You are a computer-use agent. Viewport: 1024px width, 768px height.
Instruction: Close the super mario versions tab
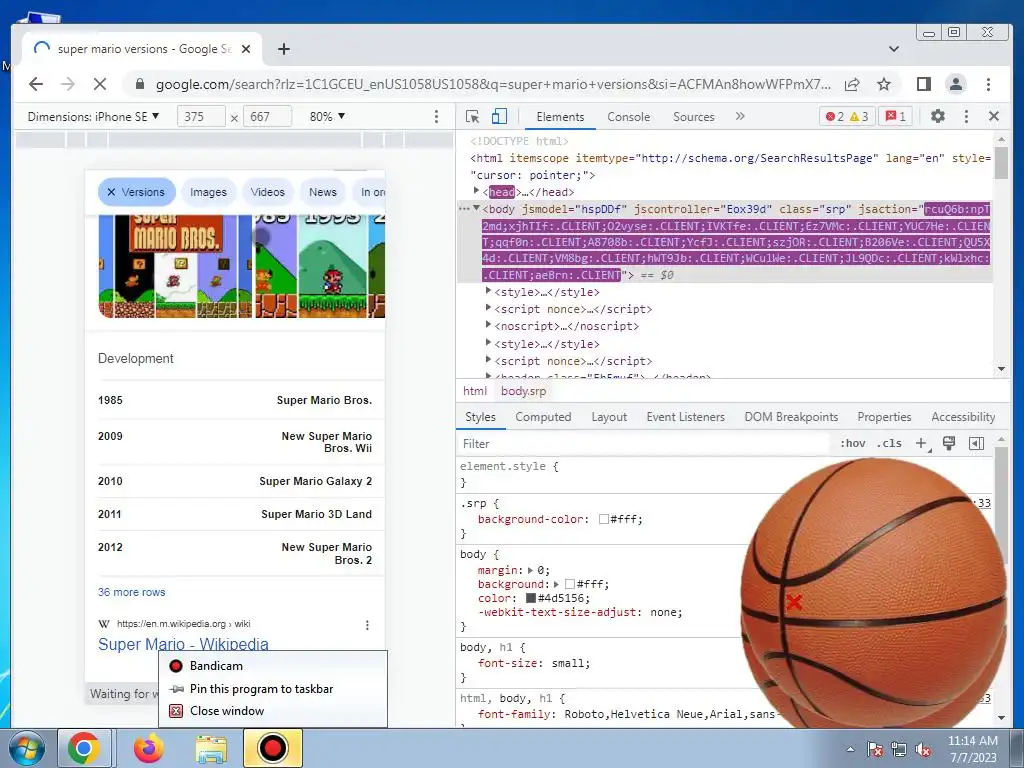(246, 49)
